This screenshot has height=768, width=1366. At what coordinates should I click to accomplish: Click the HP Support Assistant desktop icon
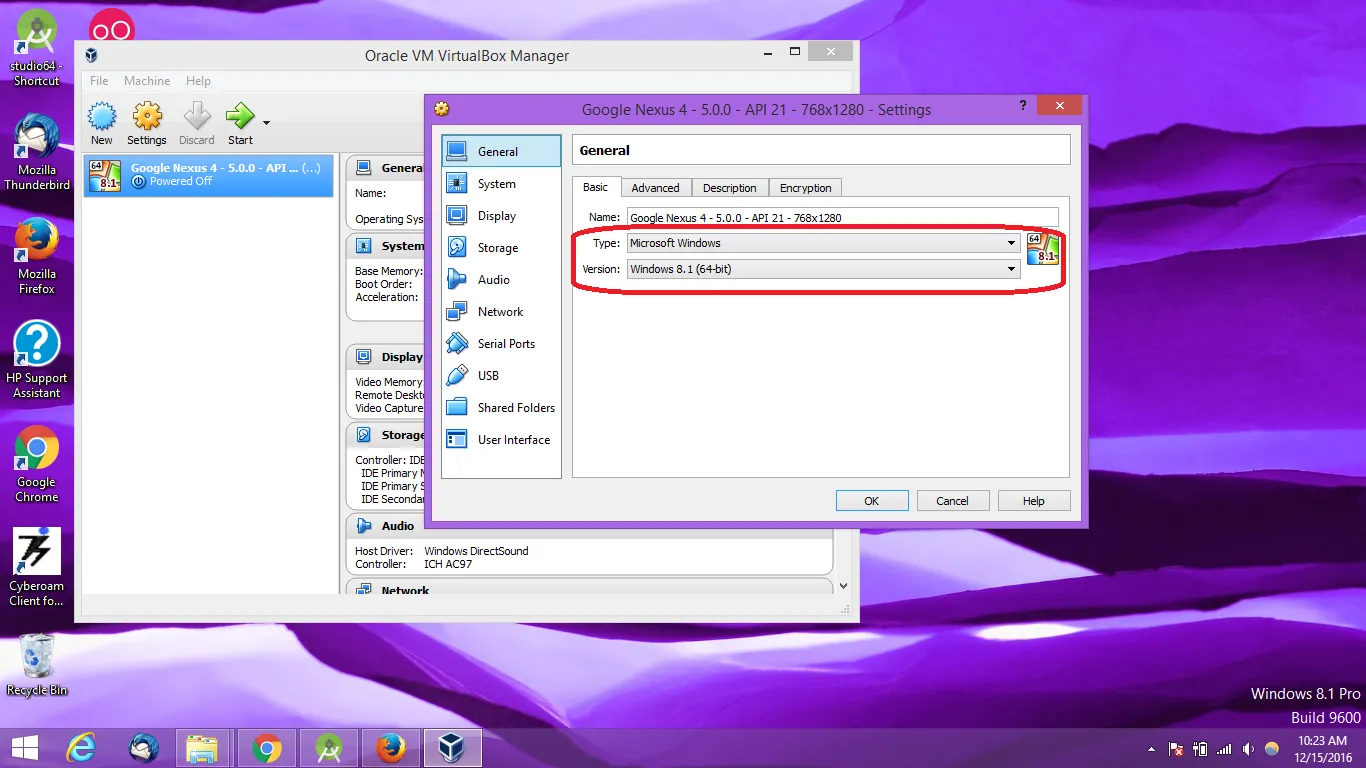coord(37,360)
